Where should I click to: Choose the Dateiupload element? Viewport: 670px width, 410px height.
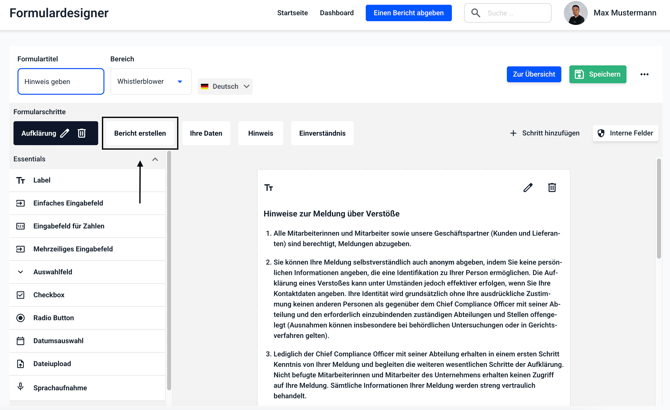(52, 364)
